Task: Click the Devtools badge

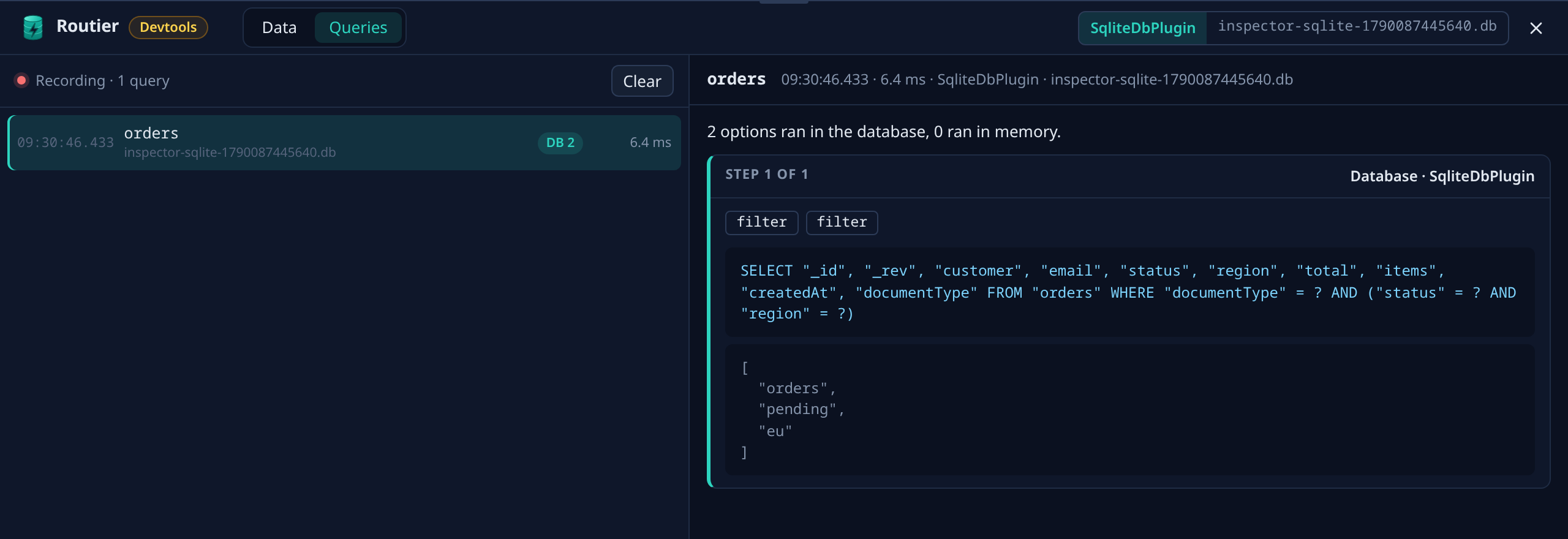Action: click(x=168, y=27)
